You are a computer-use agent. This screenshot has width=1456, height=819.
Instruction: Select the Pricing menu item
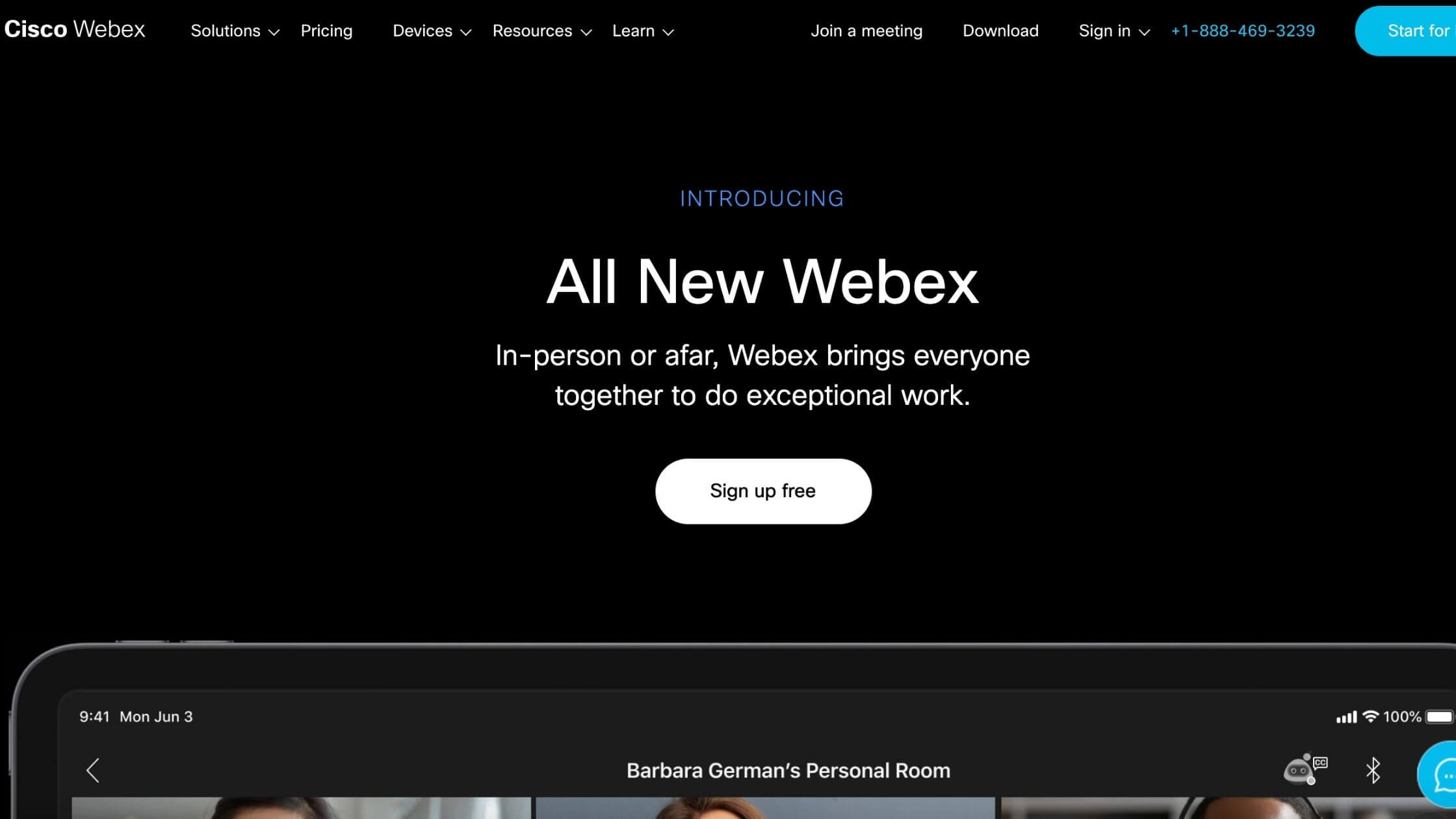[x=326, y=31]
